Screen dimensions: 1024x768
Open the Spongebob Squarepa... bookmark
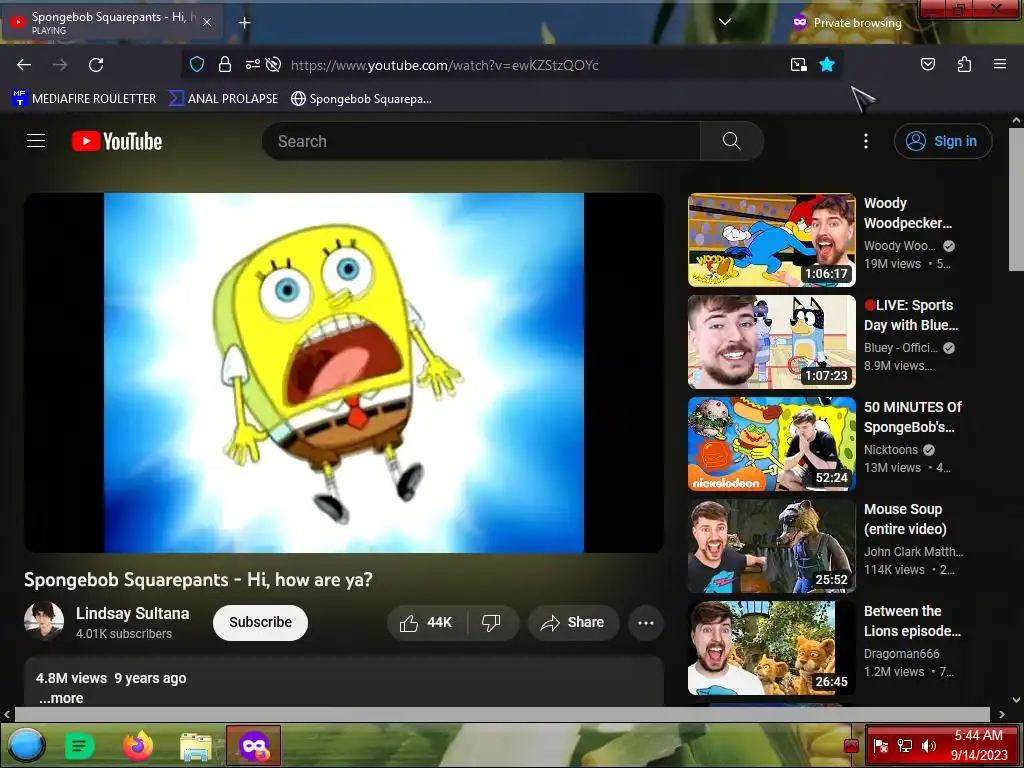click(361, 99)
